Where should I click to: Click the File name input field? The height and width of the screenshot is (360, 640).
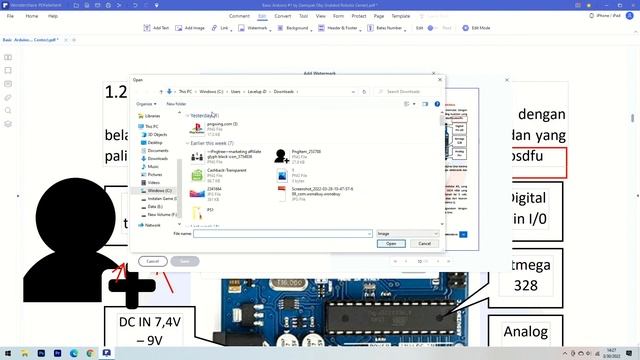[x=282, y=234]
